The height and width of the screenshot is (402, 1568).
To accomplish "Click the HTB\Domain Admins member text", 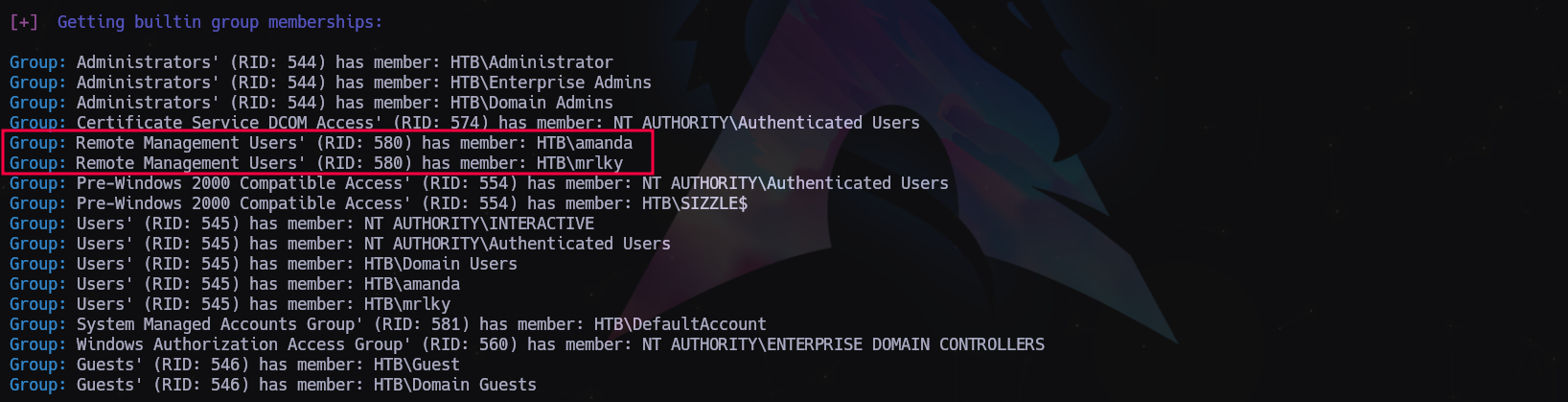I will [531, 103].
